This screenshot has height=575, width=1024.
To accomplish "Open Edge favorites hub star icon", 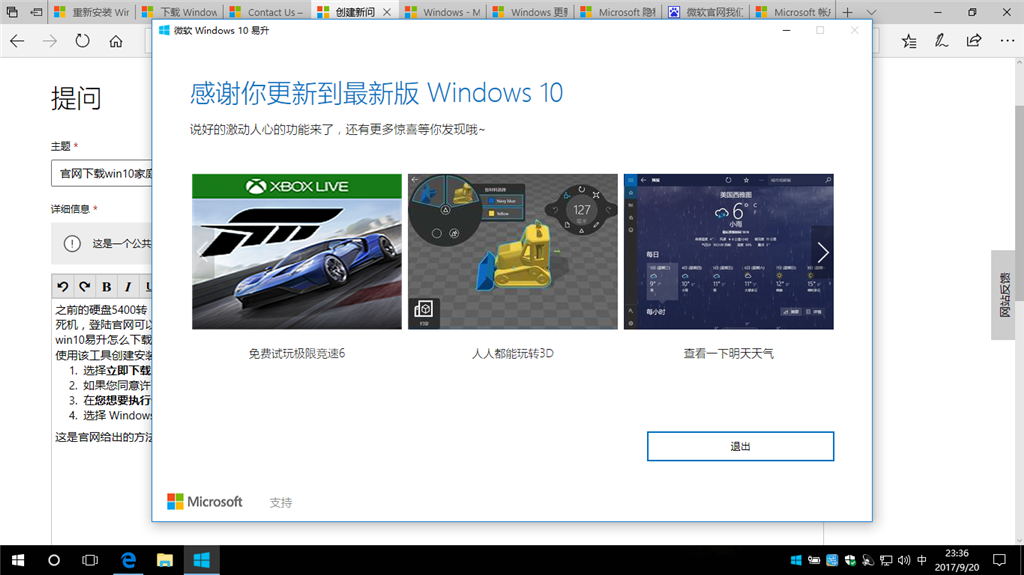I will tap(908, 41).
